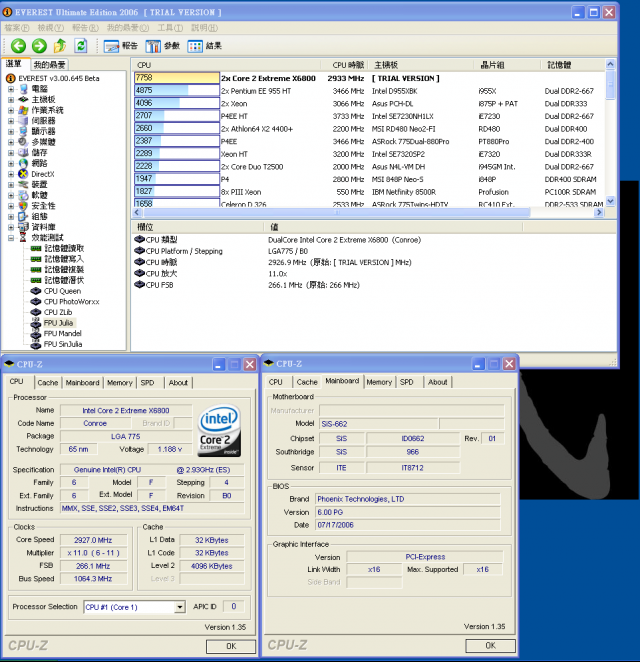Click the CPU FSB field row
This screenshot has height=662, width=640.
click(x=374, y=285)
